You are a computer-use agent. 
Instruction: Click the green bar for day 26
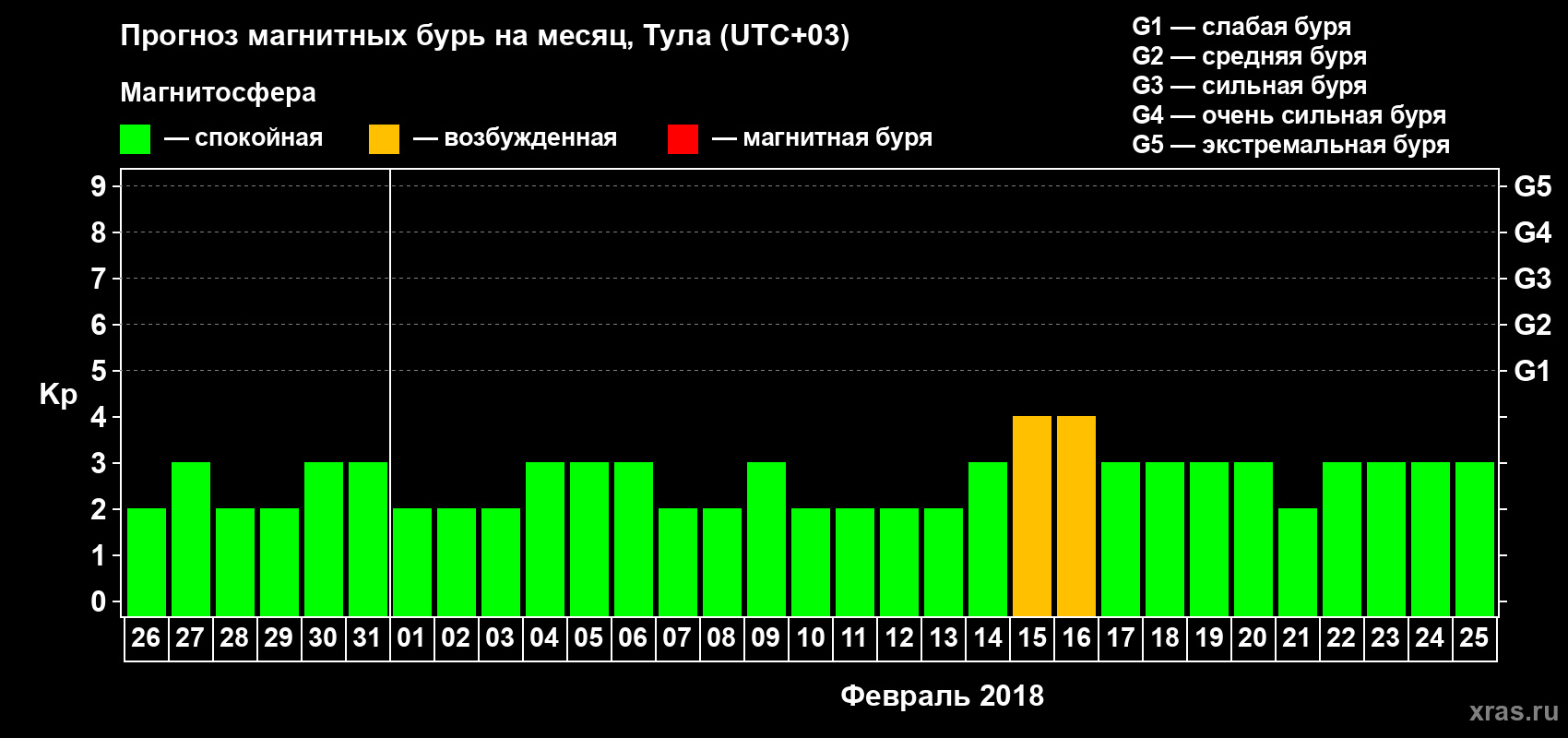tap(147, 562)
